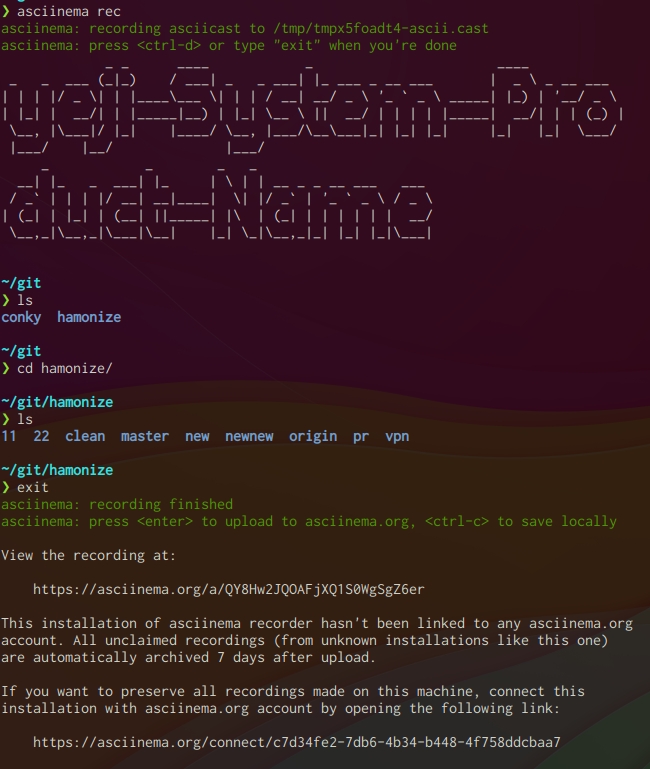Click the 'exit' command at the prompt
This screenshot has height=769, width=650.
33,487
